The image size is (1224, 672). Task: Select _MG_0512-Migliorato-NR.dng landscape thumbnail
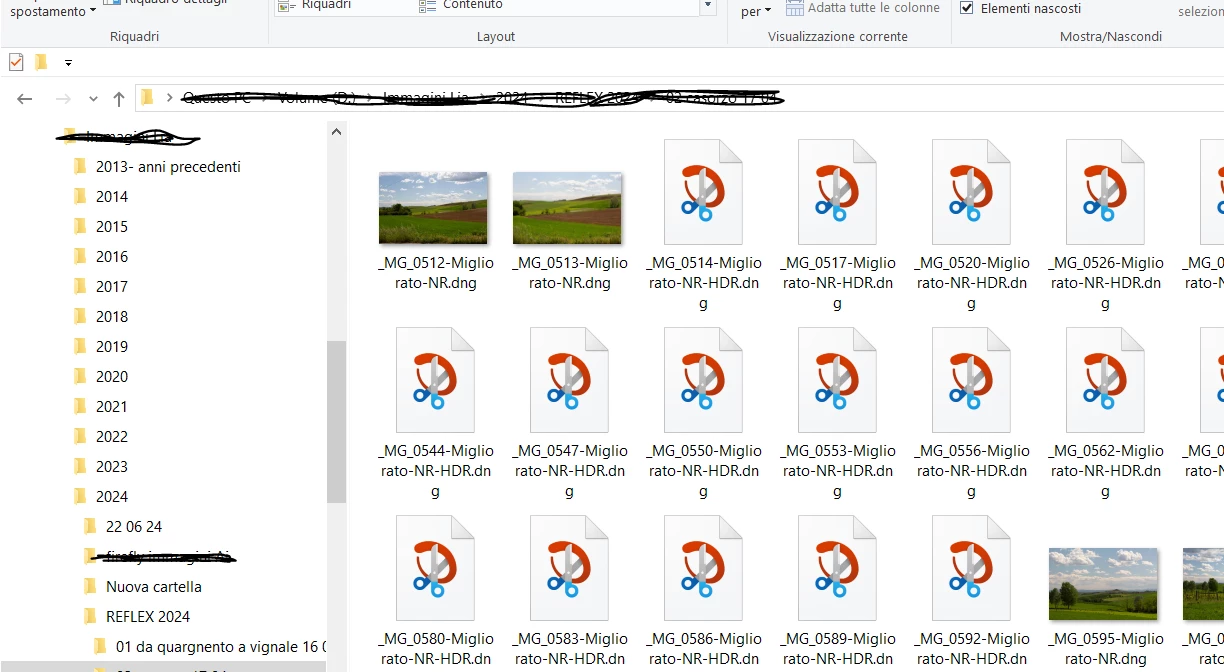tap(433, 208)
